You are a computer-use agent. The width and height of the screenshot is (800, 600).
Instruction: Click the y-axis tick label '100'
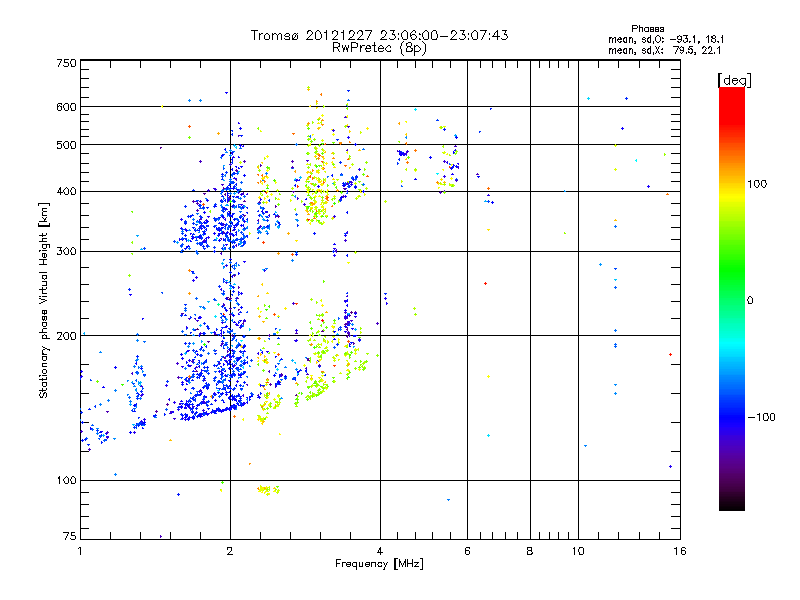tap(66, 480)
